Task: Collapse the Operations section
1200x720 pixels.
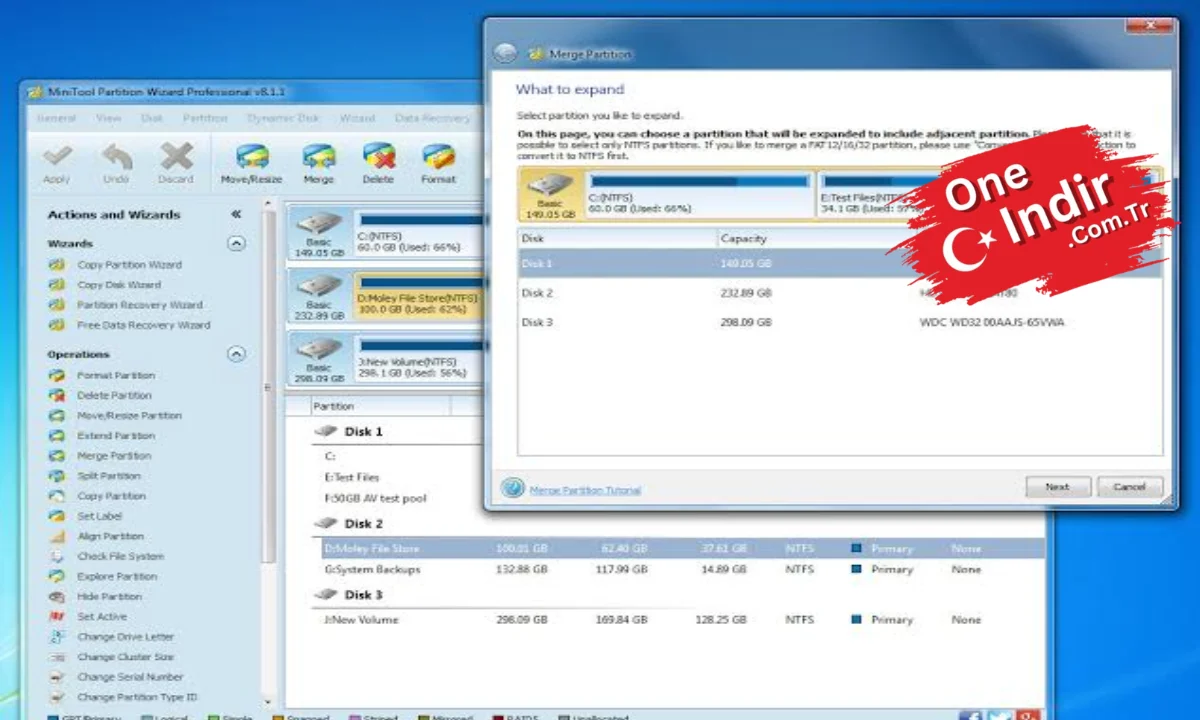Action: (x=236, y=353)
